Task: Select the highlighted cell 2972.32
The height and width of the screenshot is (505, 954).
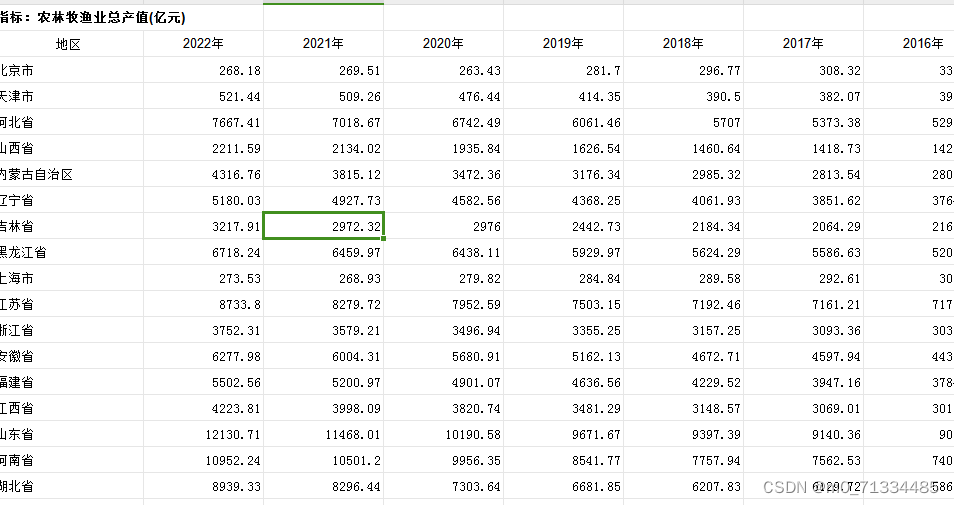Action: 323,226
